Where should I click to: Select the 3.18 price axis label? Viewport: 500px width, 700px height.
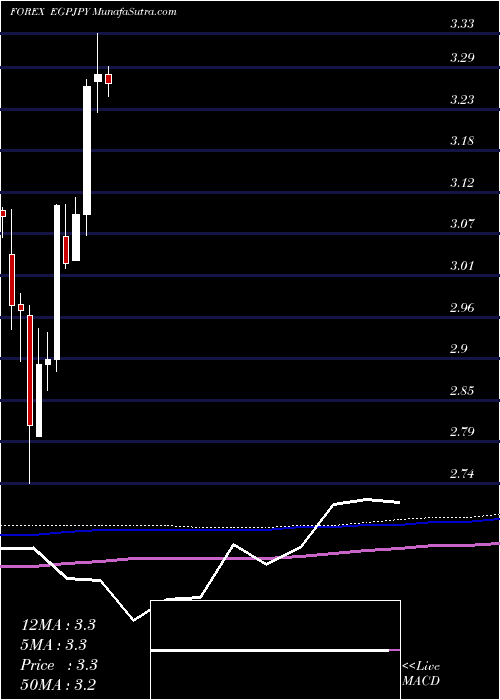462,141
